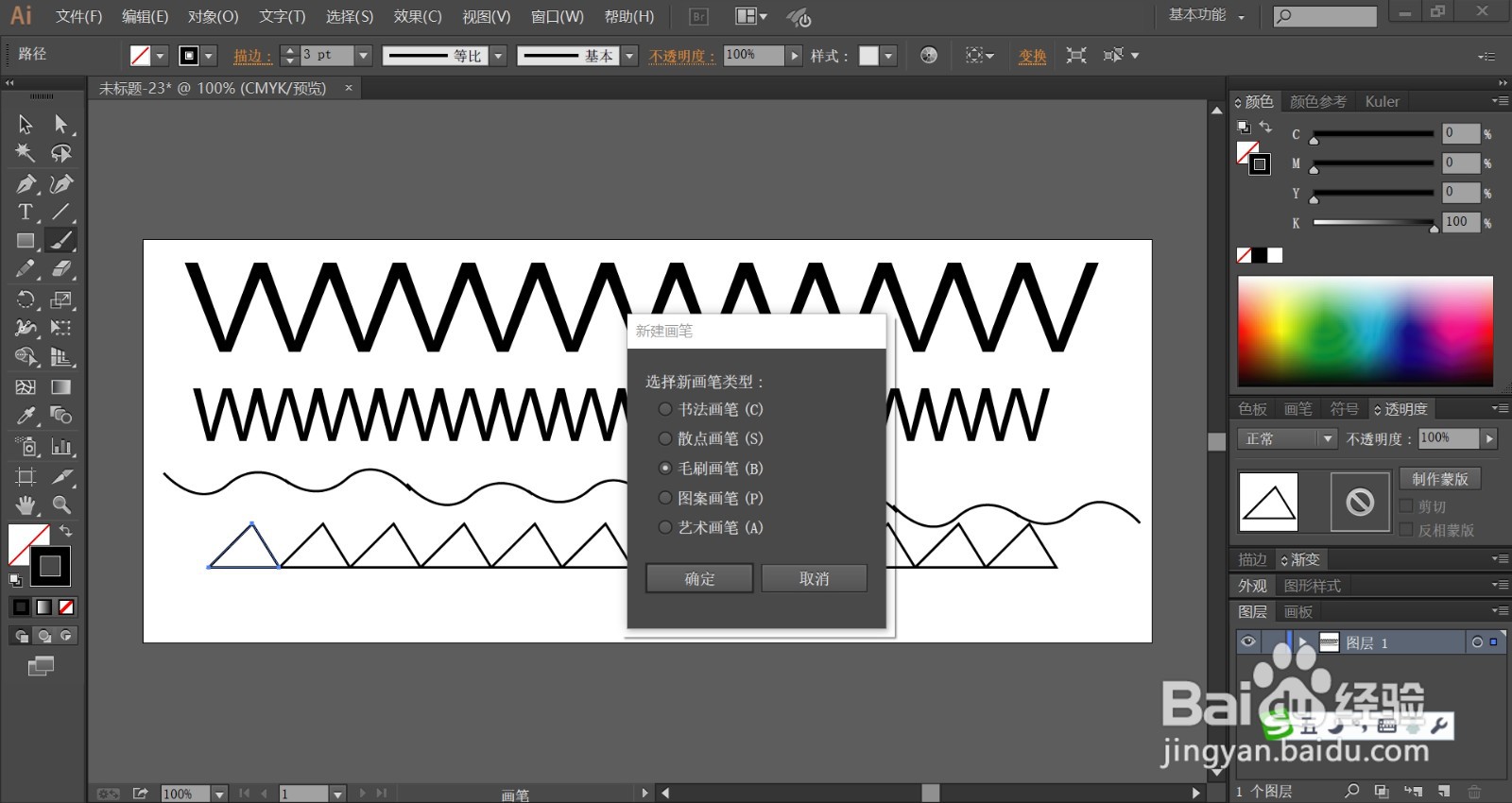Open the stroke weight 3 pt dropdown
Image resolution: width=1512 pixels, height=803 pixels.
363,56
